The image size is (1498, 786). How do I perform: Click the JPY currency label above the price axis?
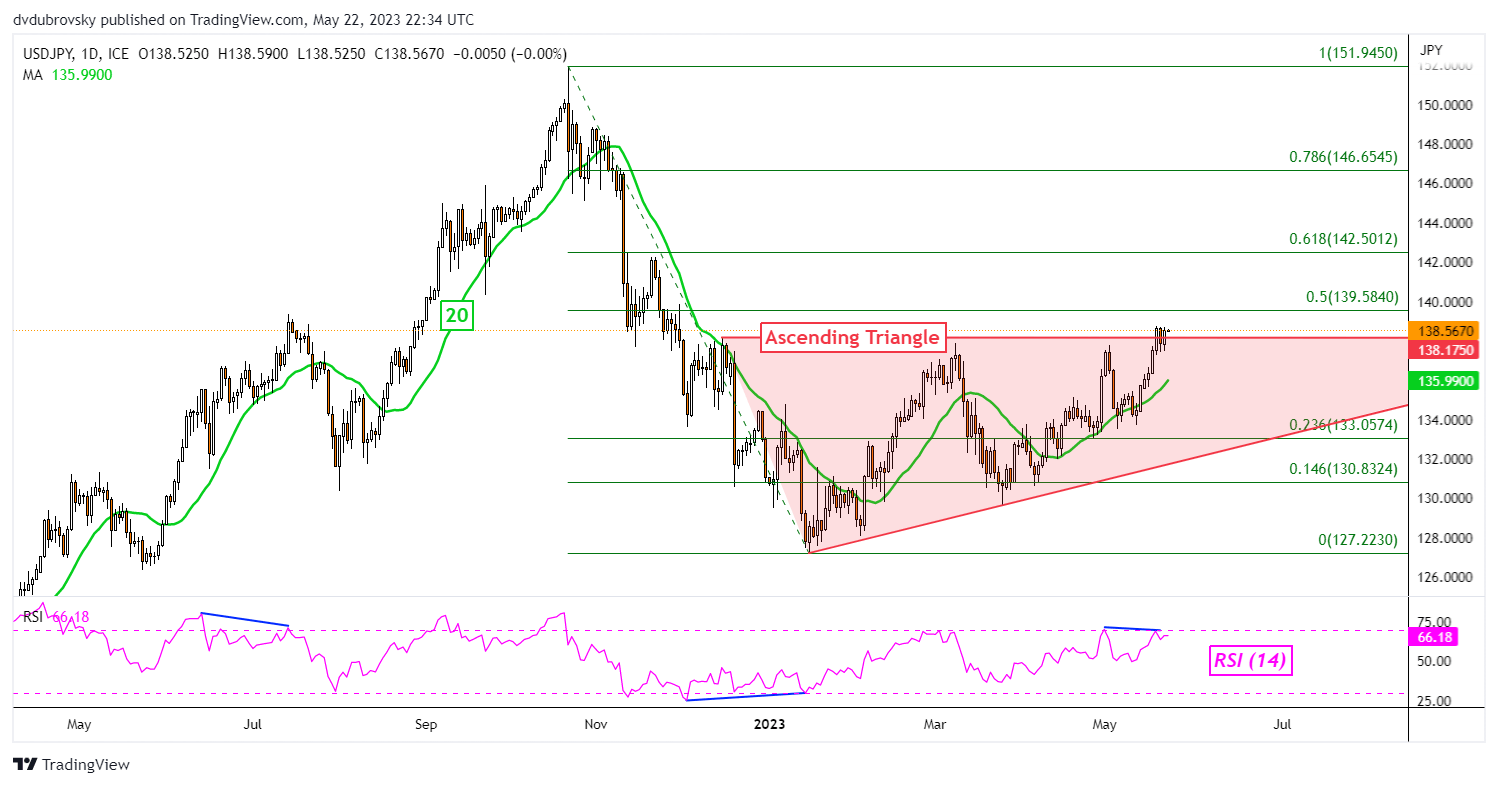tap(1431, 49)
